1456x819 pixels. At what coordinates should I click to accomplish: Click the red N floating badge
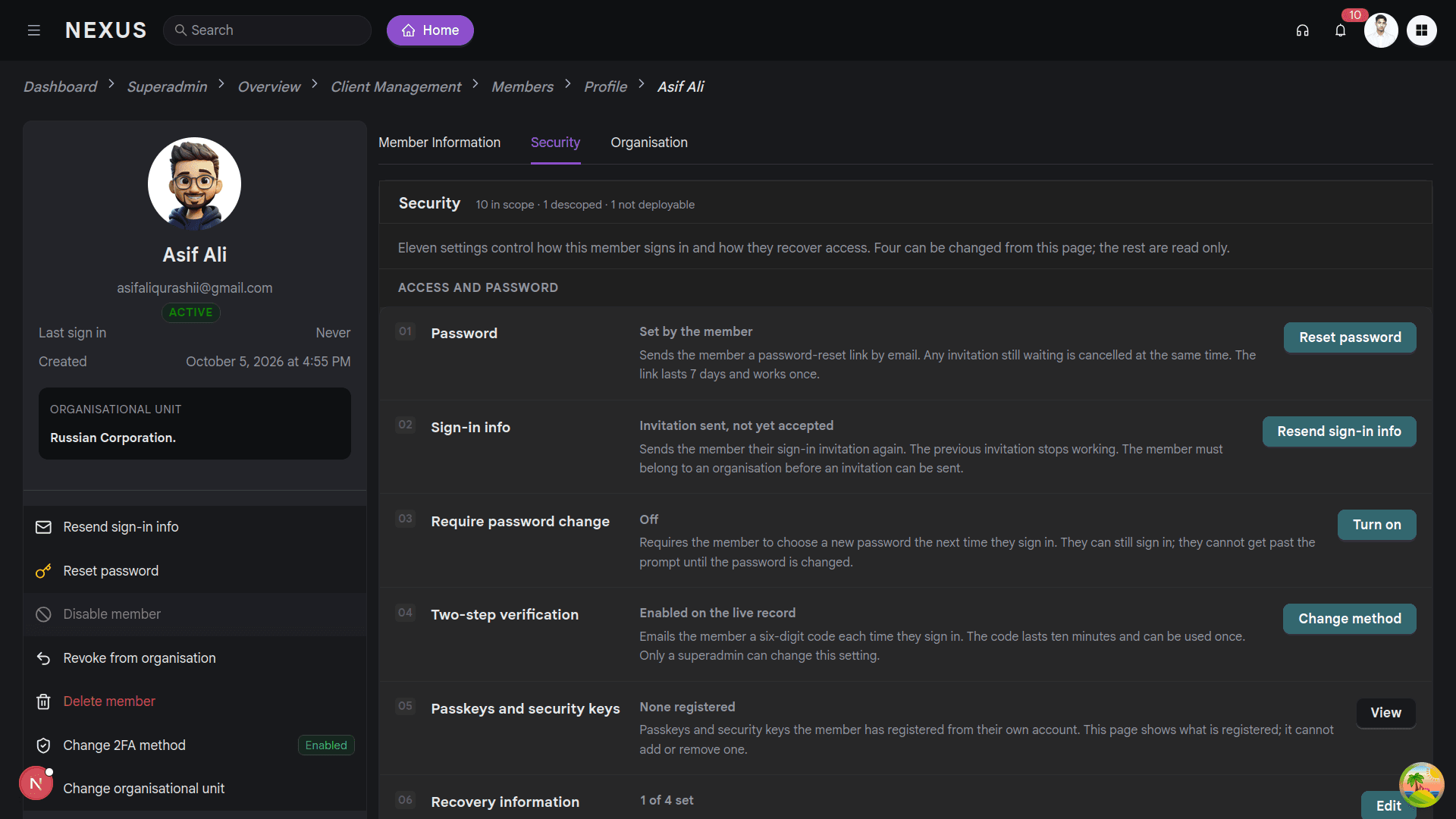pos(36,783)
